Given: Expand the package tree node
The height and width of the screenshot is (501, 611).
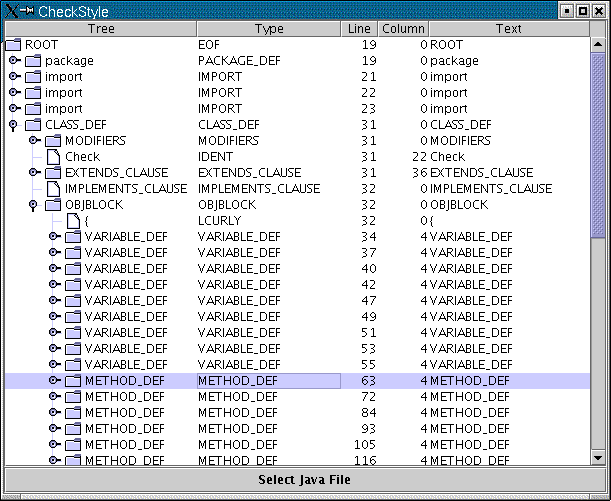Looking at the screenshot, I should click(14, 61).
